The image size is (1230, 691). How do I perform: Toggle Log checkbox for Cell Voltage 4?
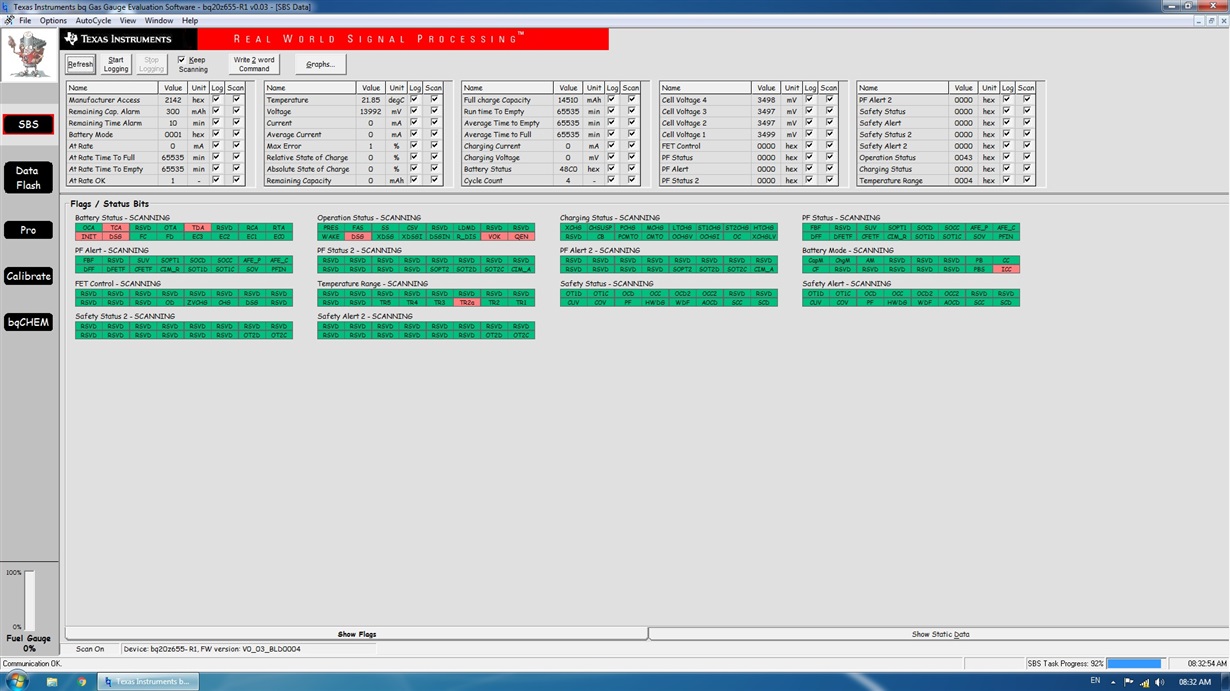pos(809,100)
